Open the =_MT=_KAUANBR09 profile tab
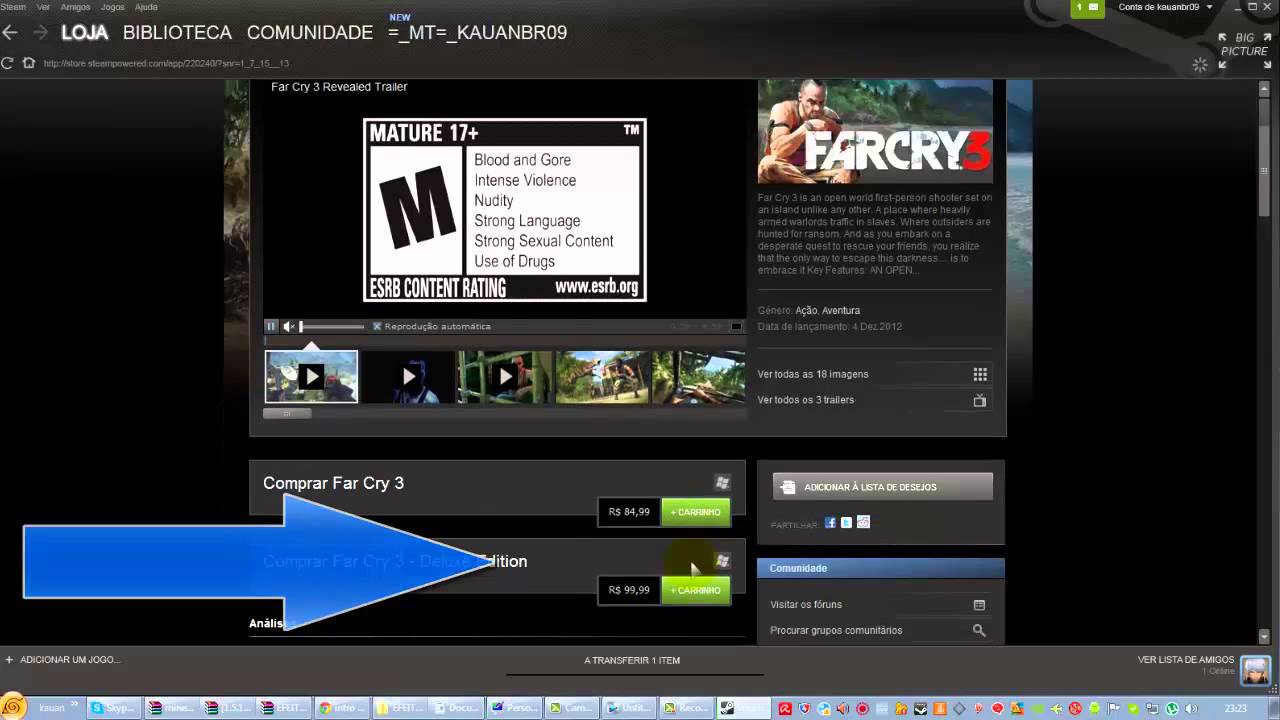1280x720 pixels. tap(477, 32)
